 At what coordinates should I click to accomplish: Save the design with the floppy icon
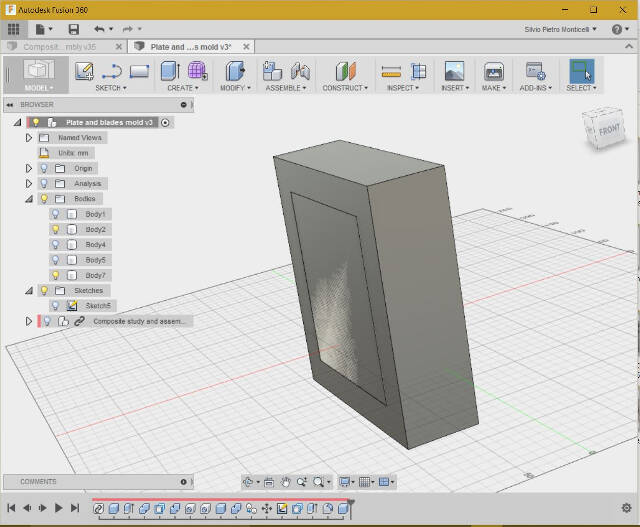[x=73, y=29]
